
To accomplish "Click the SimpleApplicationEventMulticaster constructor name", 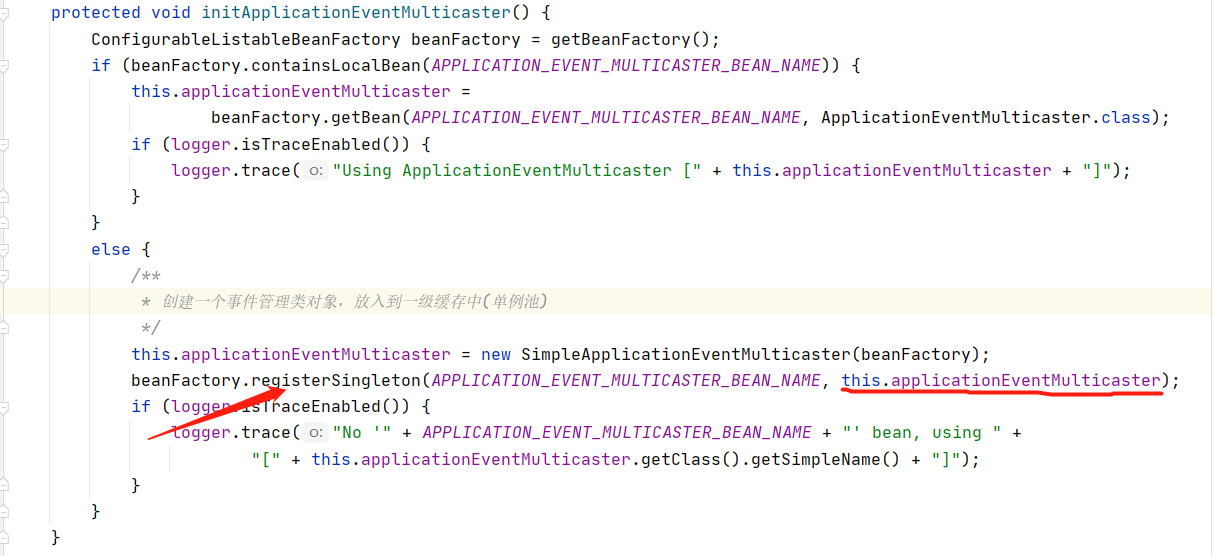I will [x=686, y=354].
